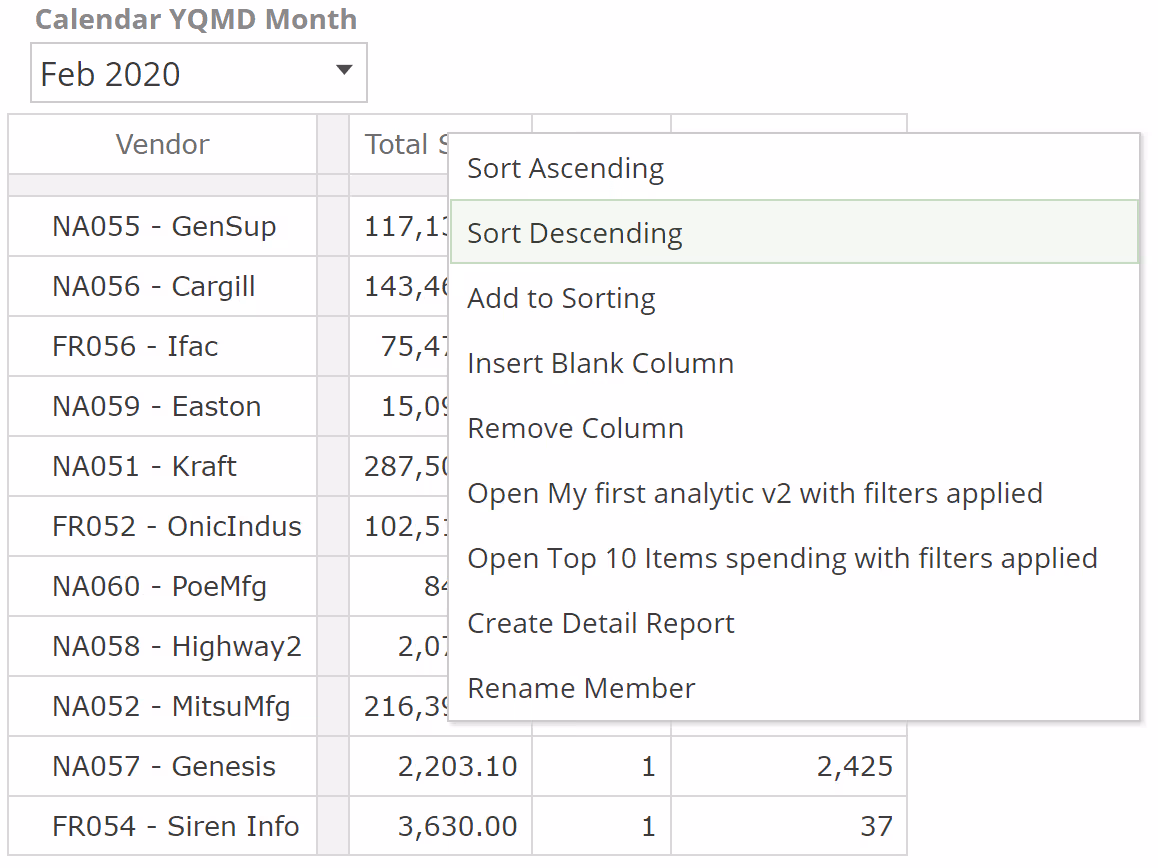Choose Sort Descending menu option
This screenshot has height=868, width=1158.
[575, 234]
